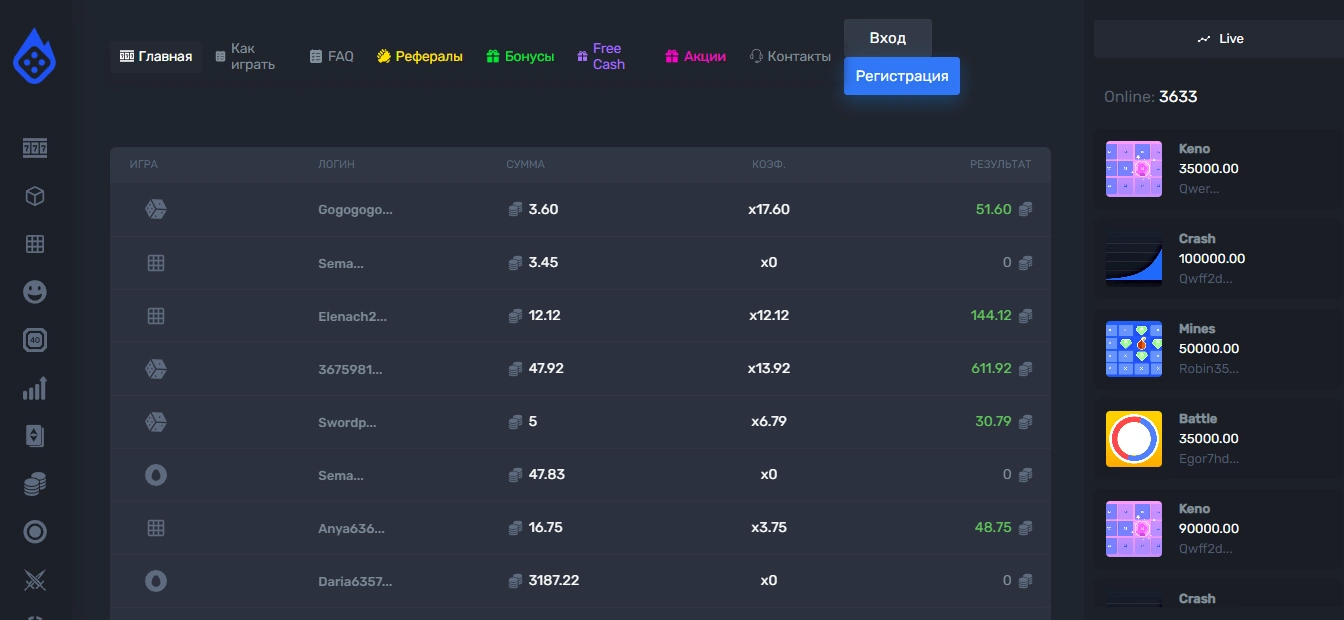Click the blue flame dice logo
This screenshot has height=620, width=1344.
[x=35, y=54]
